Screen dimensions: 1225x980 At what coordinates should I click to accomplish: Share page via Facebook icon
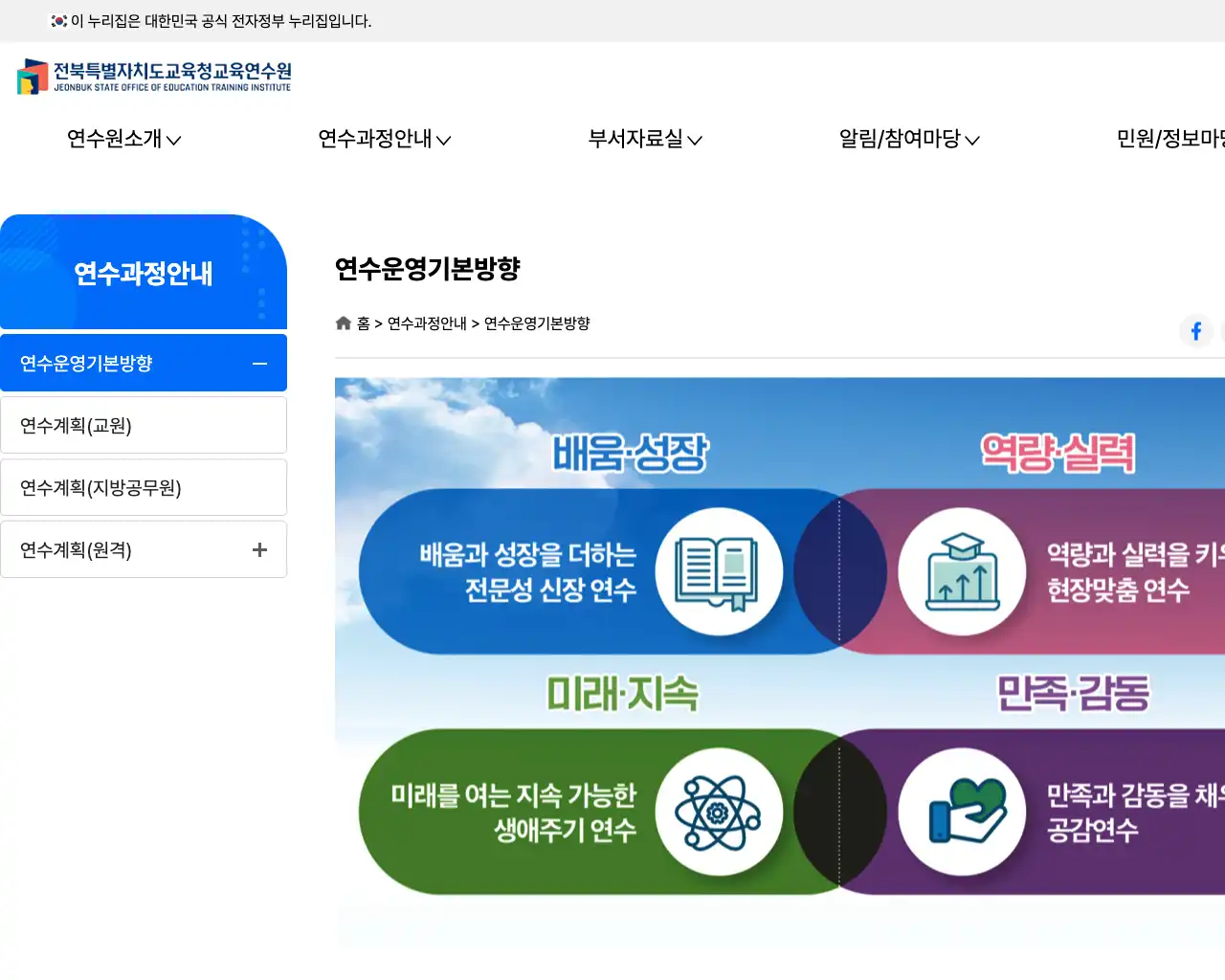[x=1195, y=331]
